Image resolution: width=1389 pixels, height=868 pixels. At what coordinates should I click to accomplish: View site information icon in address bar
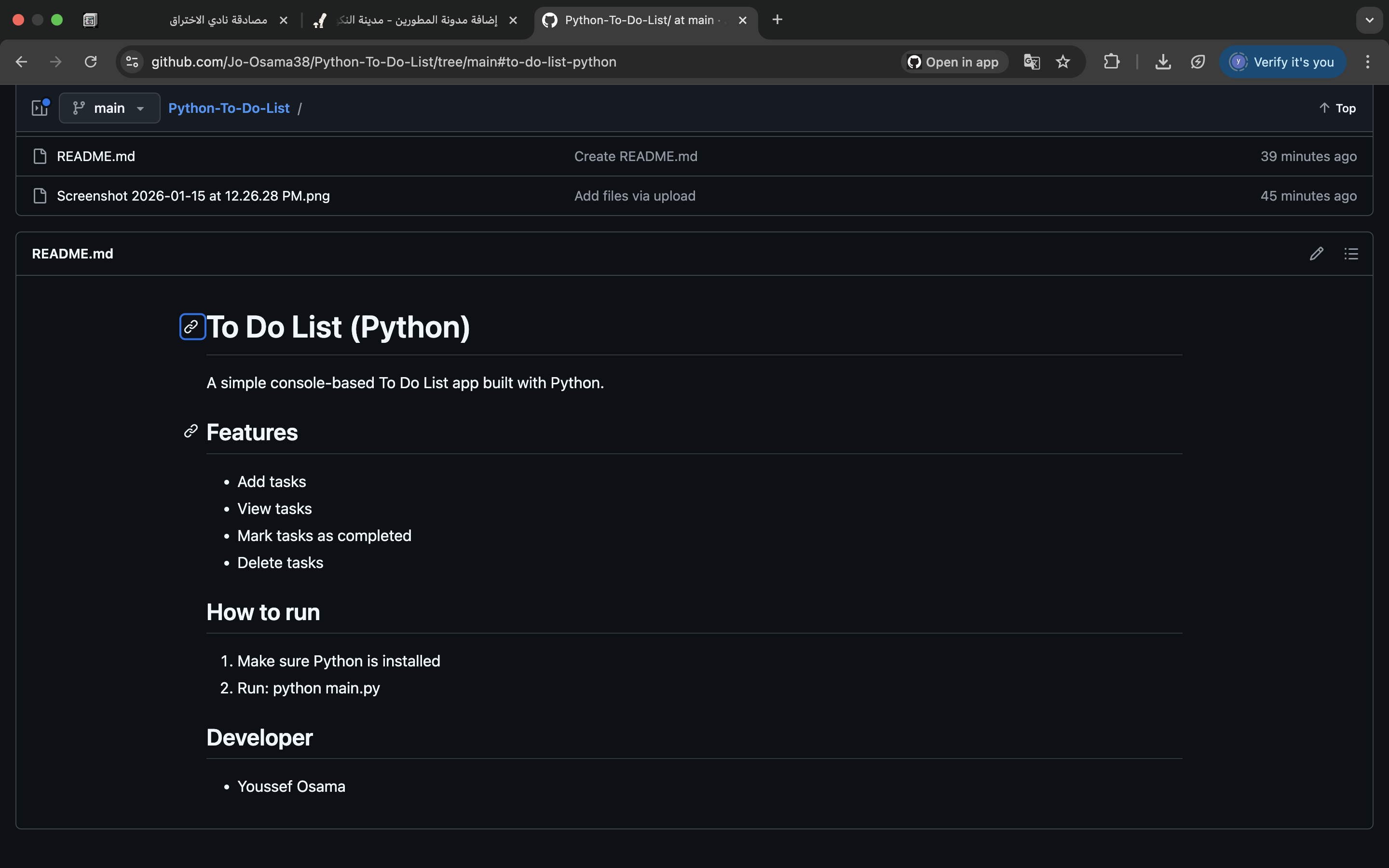133,62
